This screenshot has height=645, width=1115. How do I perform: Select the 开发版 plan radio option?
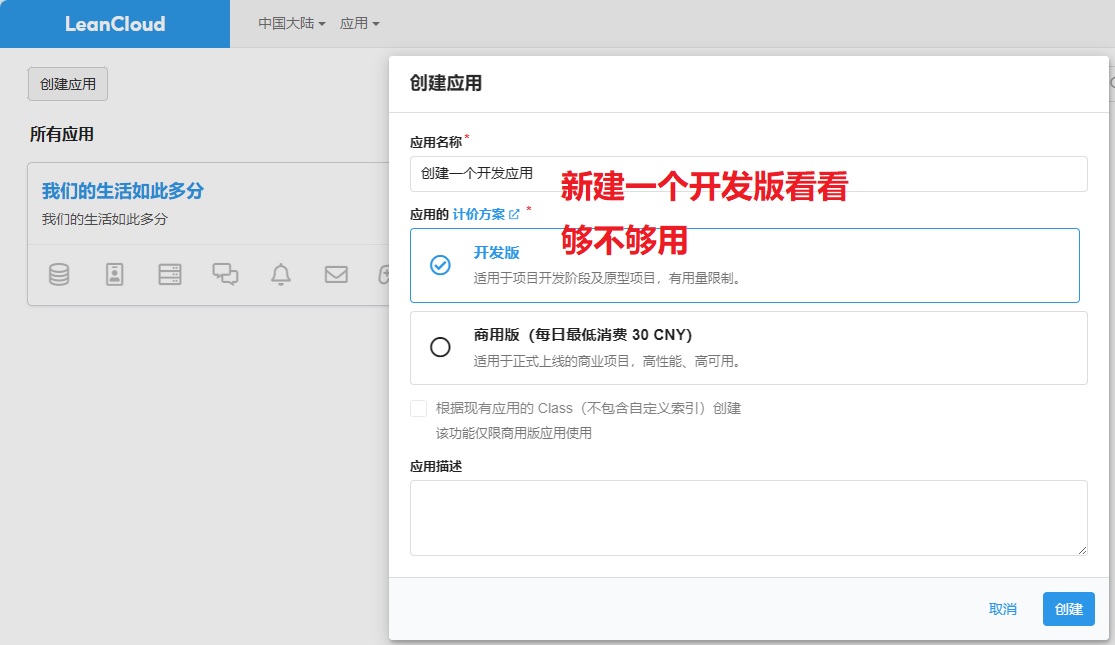(x=440, y=265)
